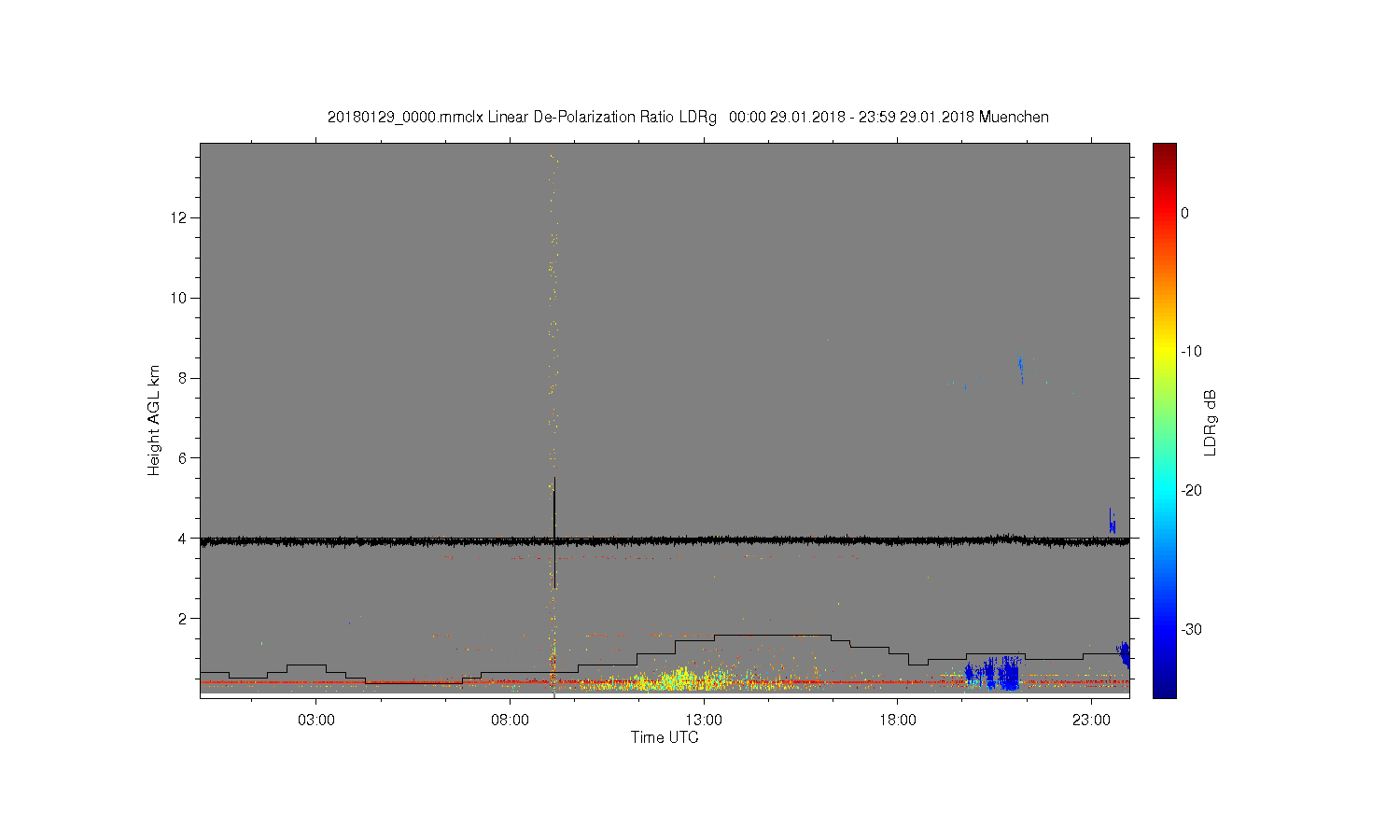Viewport: 1400px width, 840px height.
Task: Click the green midsection of the colorbar
Action: point(1165,420)
